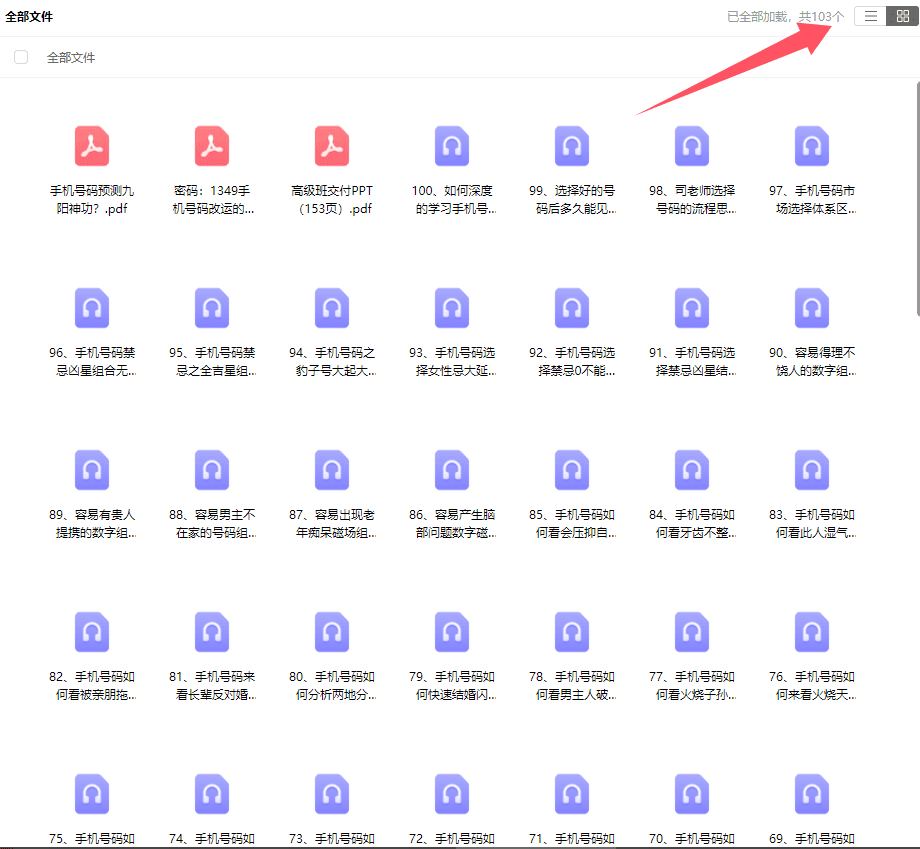Open the 密码：1349 PDF file icon
This screenshot has height=849, width=920.
pos(212,146)
